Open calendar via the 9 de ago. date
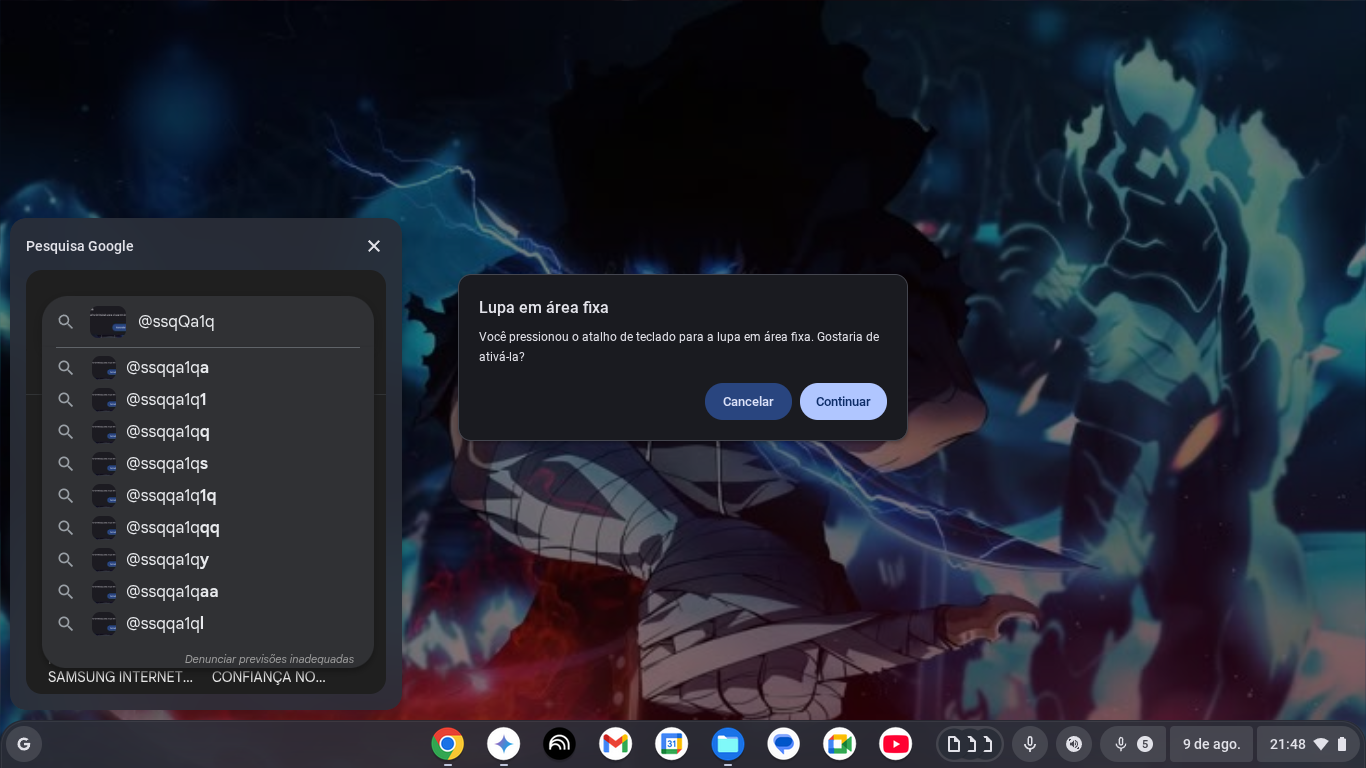Screen dimensions: 1366x768 [x=1211, y=744]
